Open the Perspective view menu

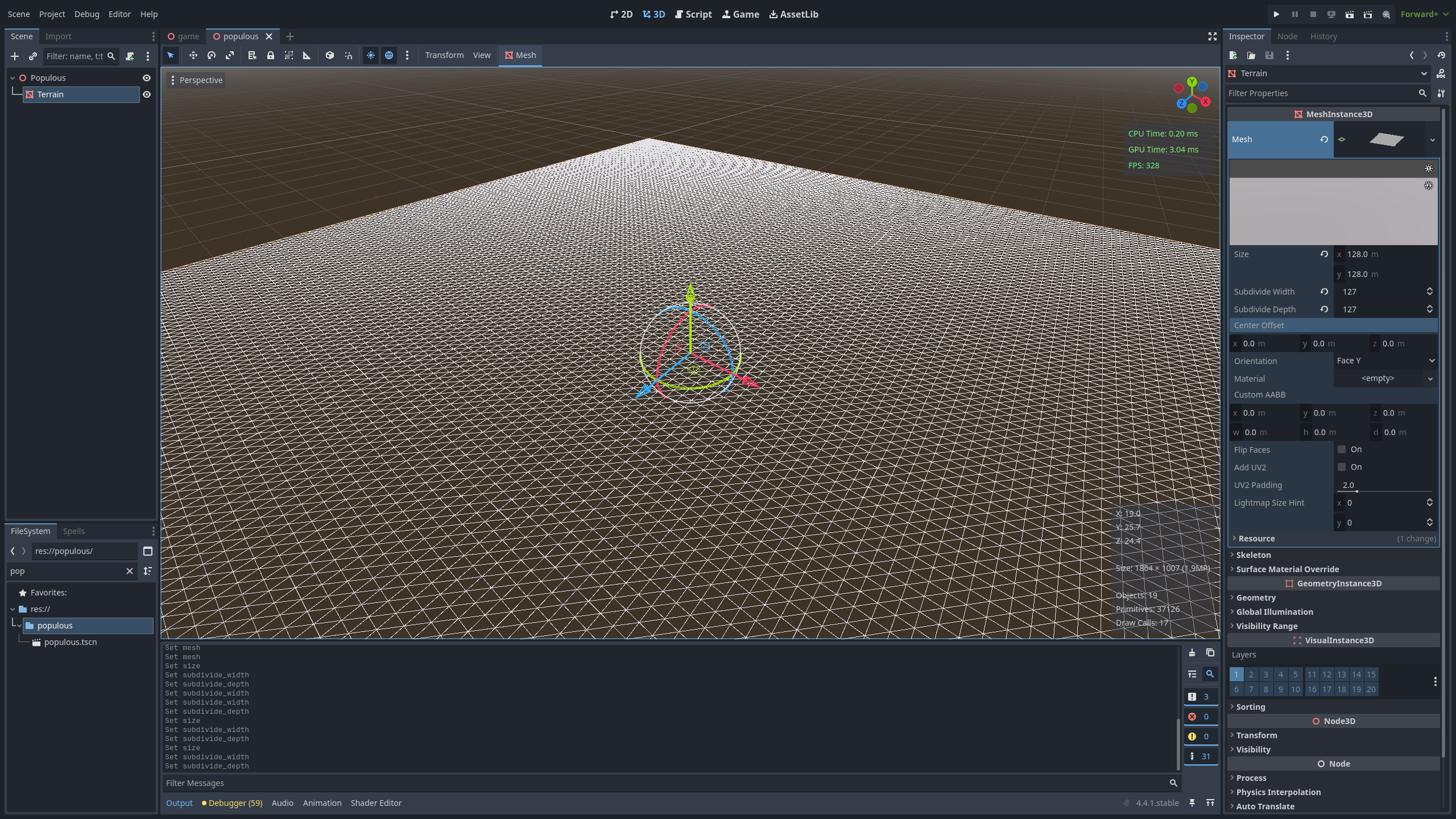pos(196,80)
